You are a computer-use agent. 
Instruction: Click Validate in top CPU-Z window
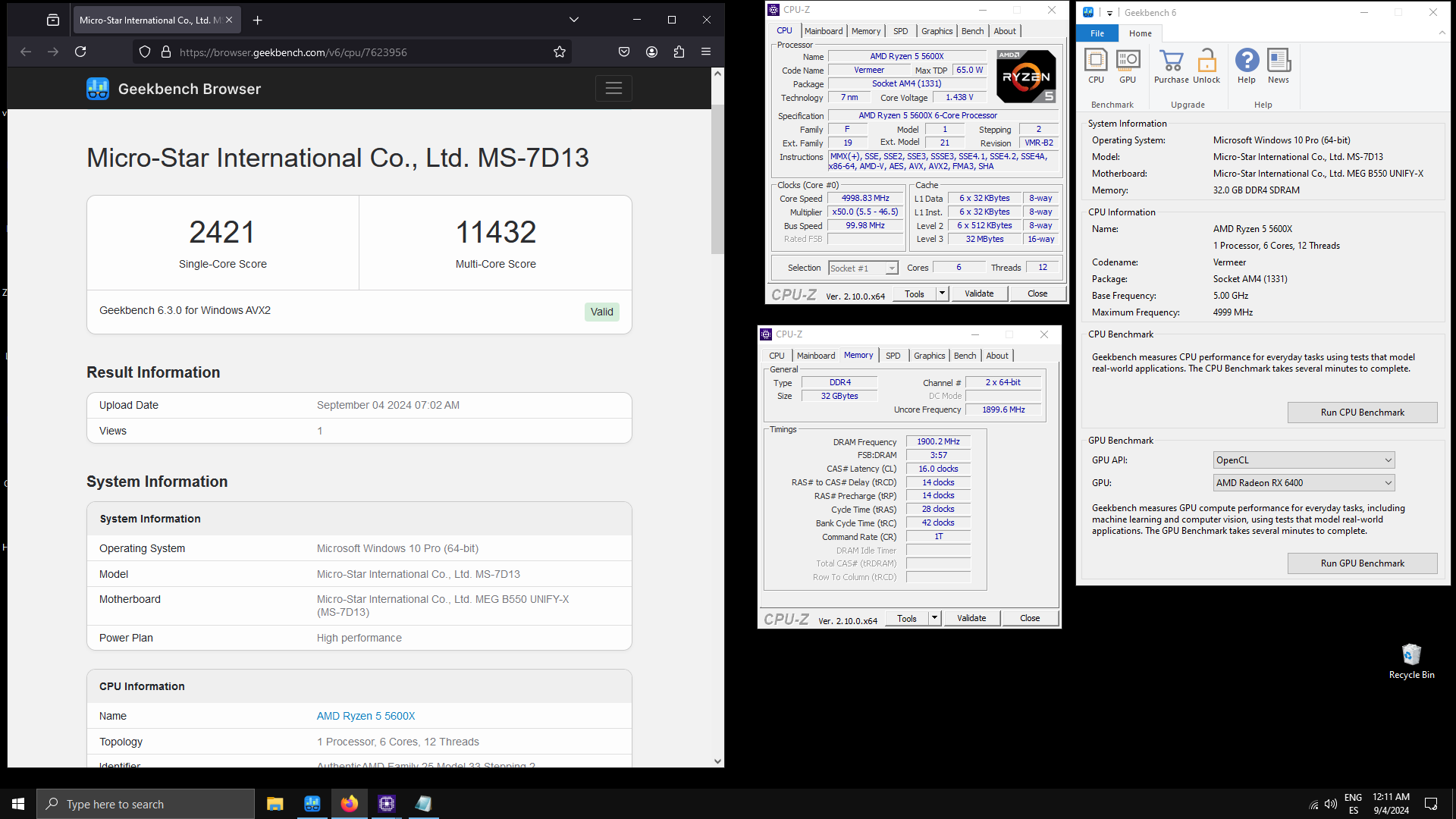978,293
